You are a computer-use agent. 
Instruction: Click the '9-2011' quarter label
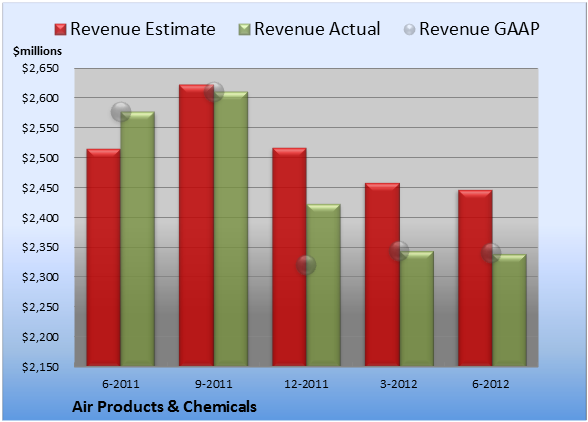213,384
